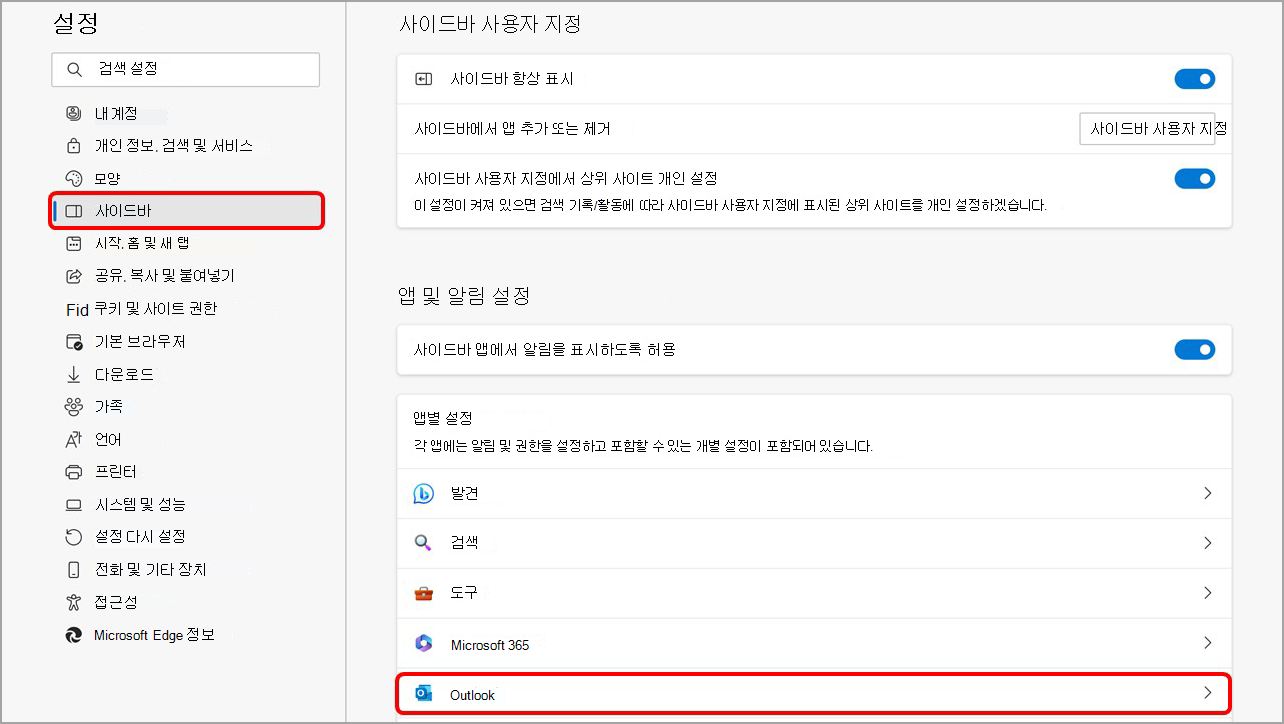The image size is (1284, 724).
Task: Open the 검색 app settings row
Action: 814,543
